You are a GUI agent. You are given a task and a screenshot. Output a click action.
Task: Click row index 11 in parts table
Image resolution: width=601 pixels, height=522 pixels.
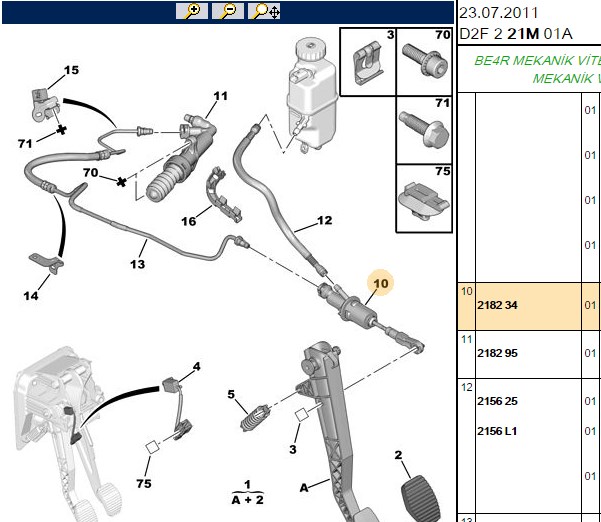pos(466,340)
